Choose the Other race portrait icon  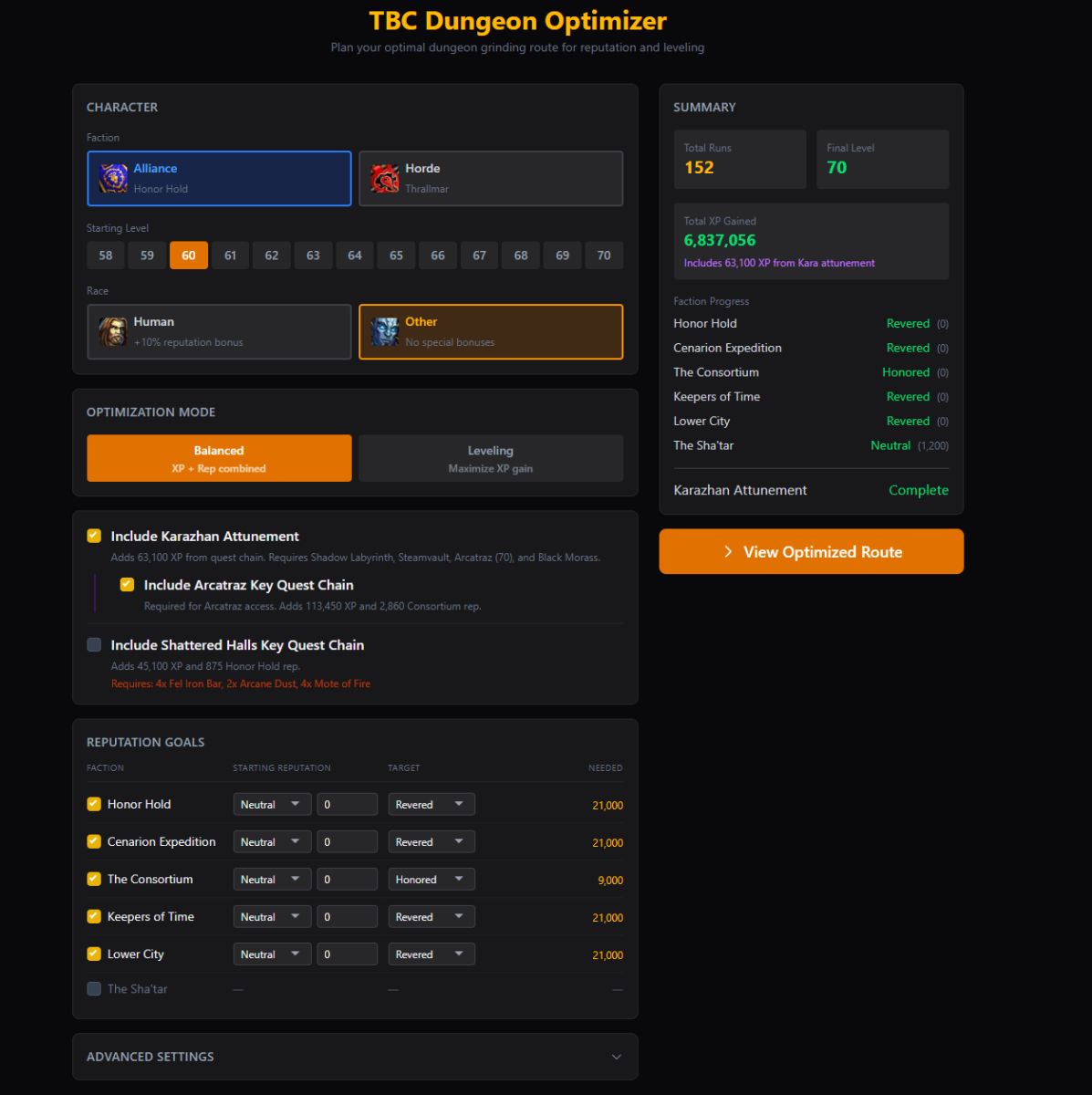click(x=384, y=331)
